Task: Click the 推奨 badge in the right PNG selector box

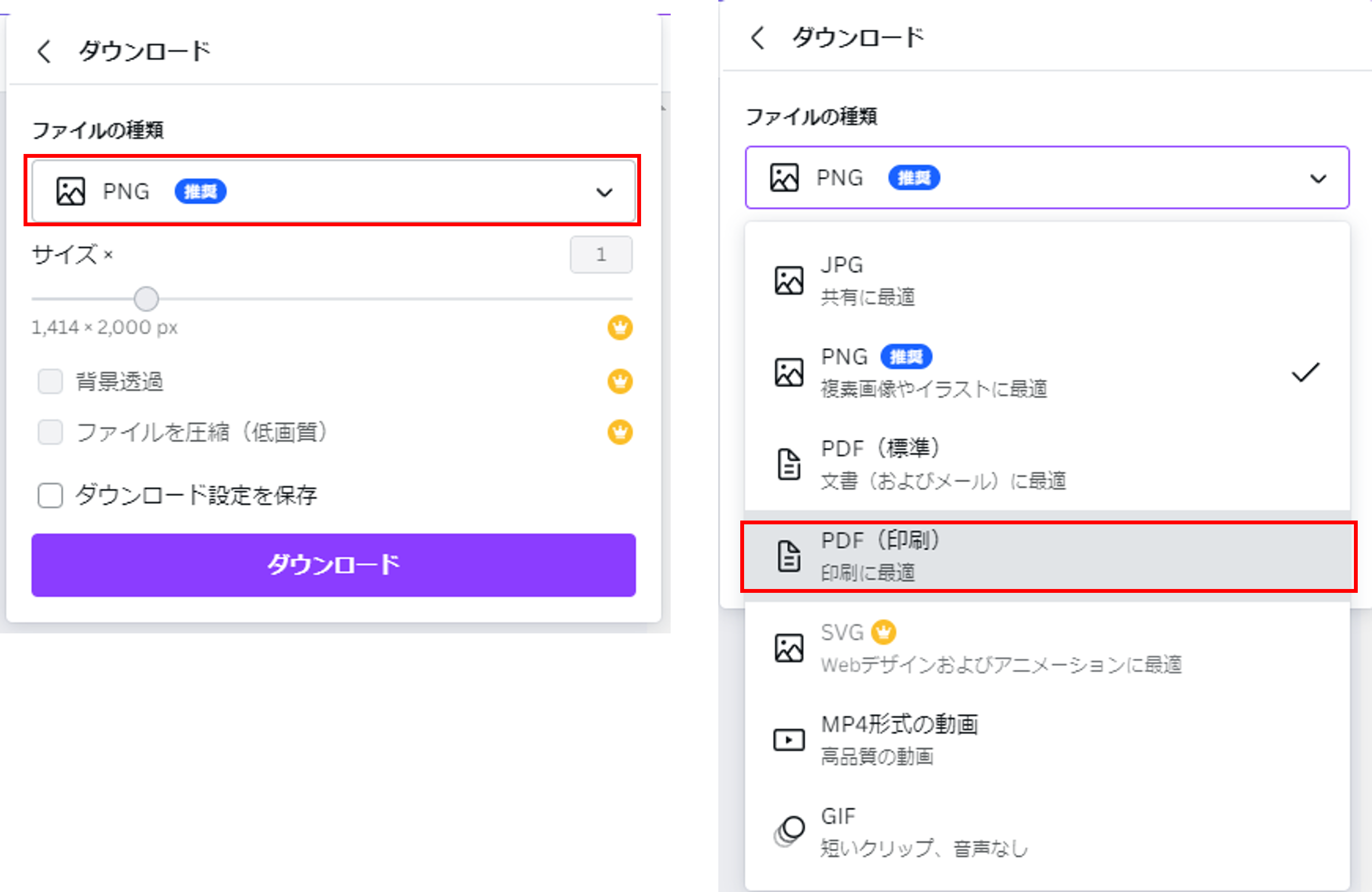Action: tap(914, 178)
